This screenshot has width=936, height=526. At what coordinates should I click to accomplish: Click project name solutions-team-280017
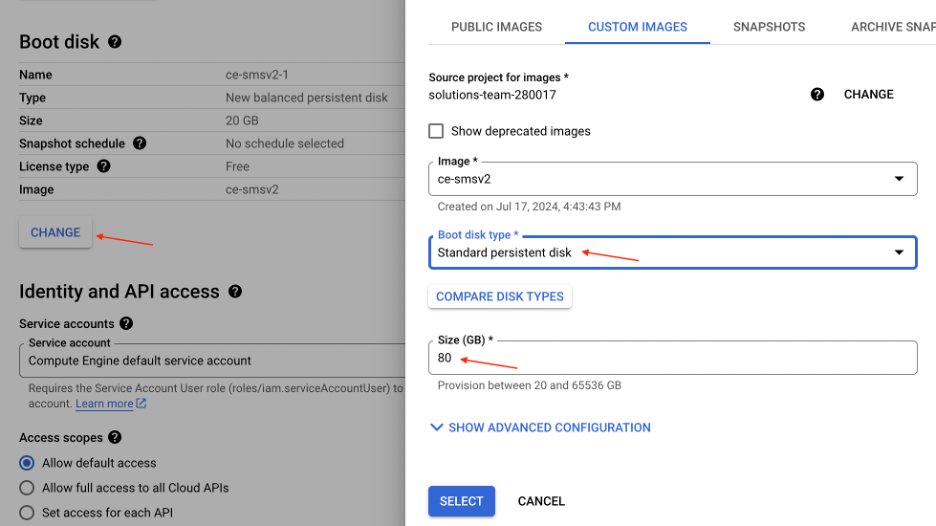point(492,95)
